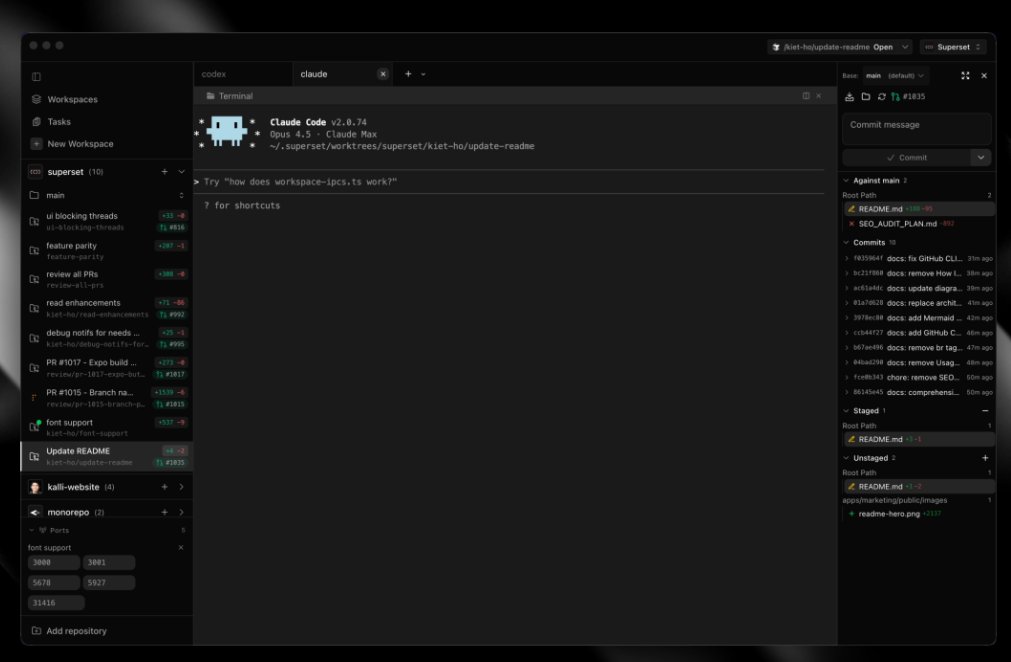This screenshot has width=1011, height=662.
Task: Open the ui blocking threads workspace
Action: tap(106, 221)
